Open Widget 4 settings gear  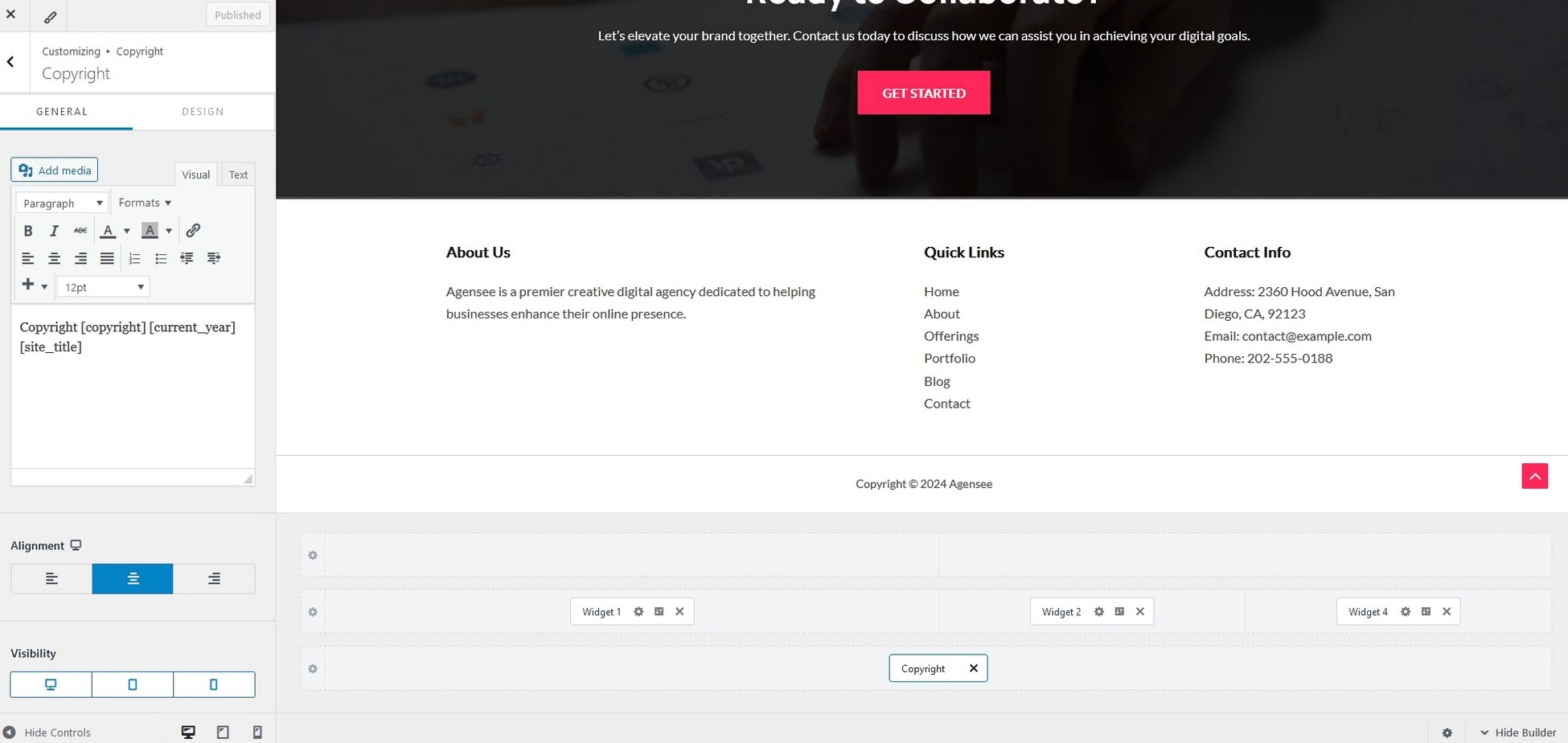1405,612
